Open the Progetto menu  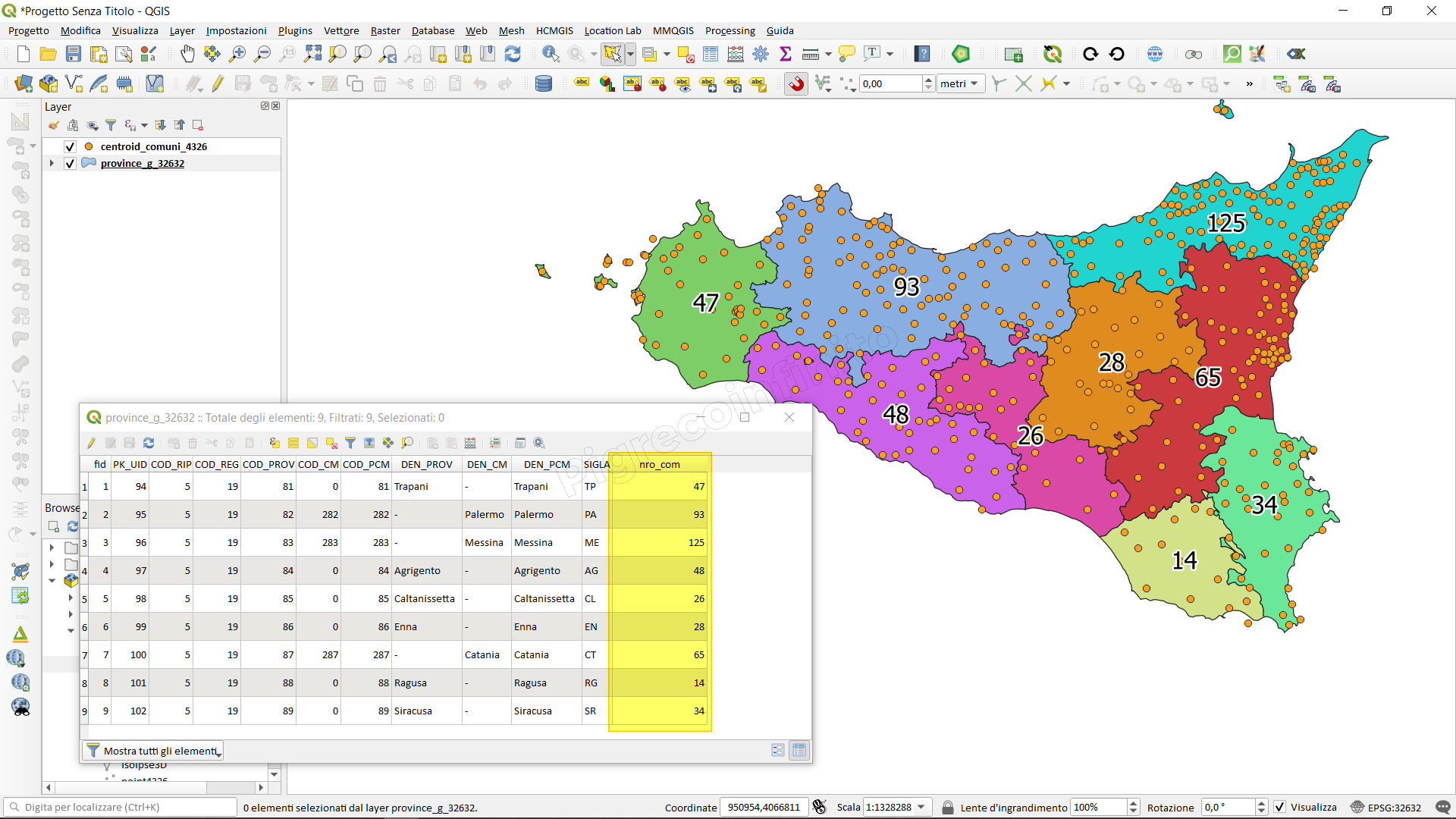pyautogui.click(x=29, y=30)
